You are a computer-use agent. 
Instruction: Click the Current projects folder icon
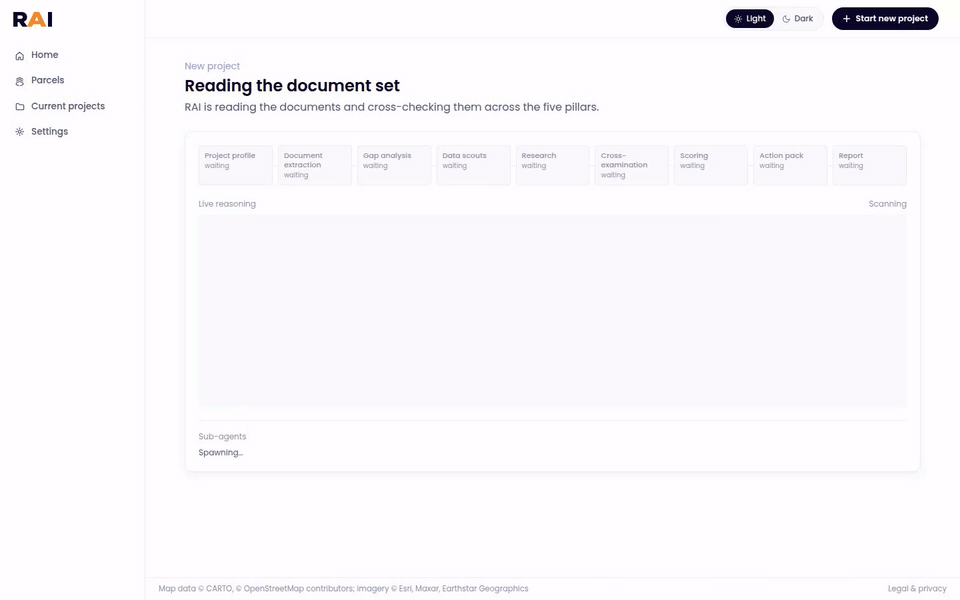click(x=20, y=107)
